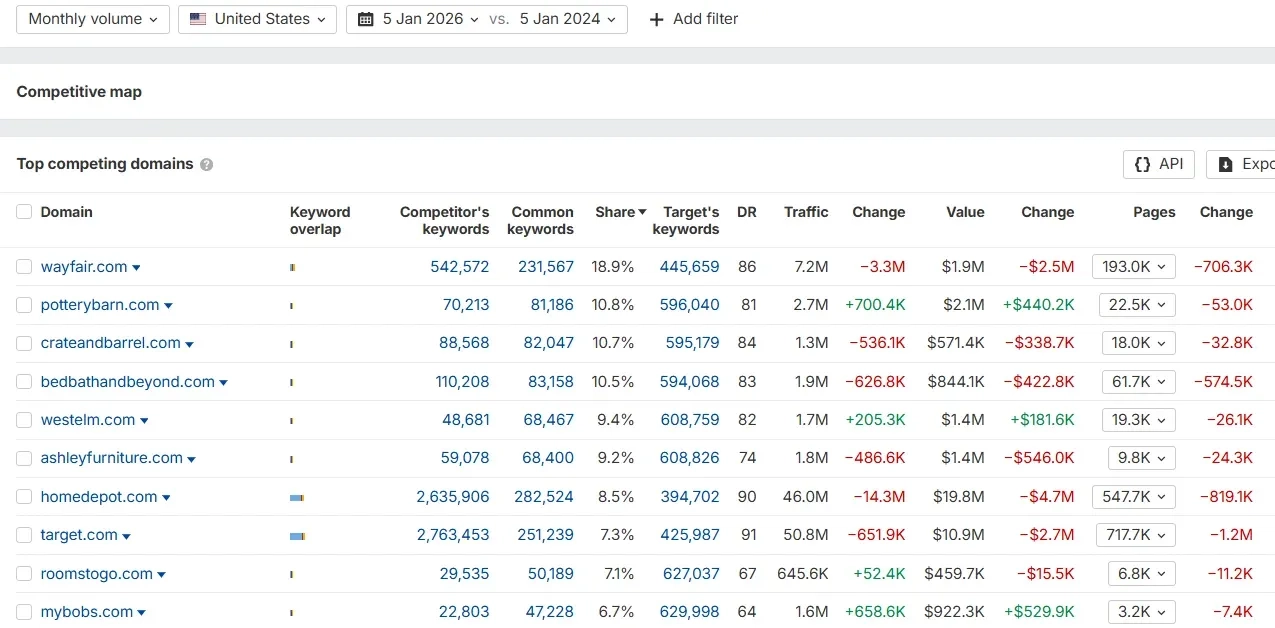Click the Common keywords column header

(541, 220)
